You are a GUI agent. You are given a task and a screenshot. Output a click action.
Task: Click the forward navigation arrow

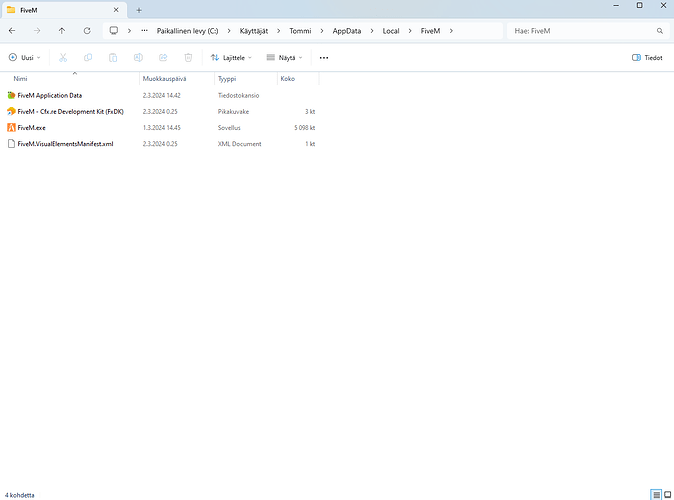[37, 31]
